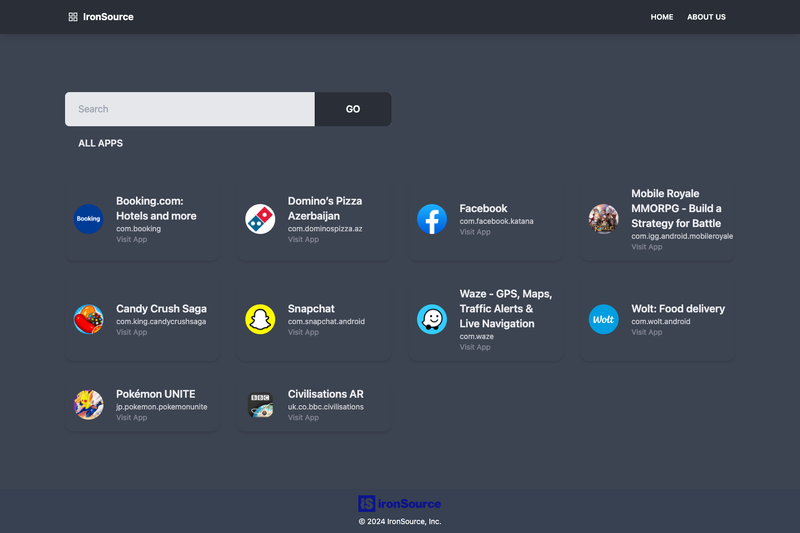
Task: Click the com.facebook.katana package name
Action: 496,221
